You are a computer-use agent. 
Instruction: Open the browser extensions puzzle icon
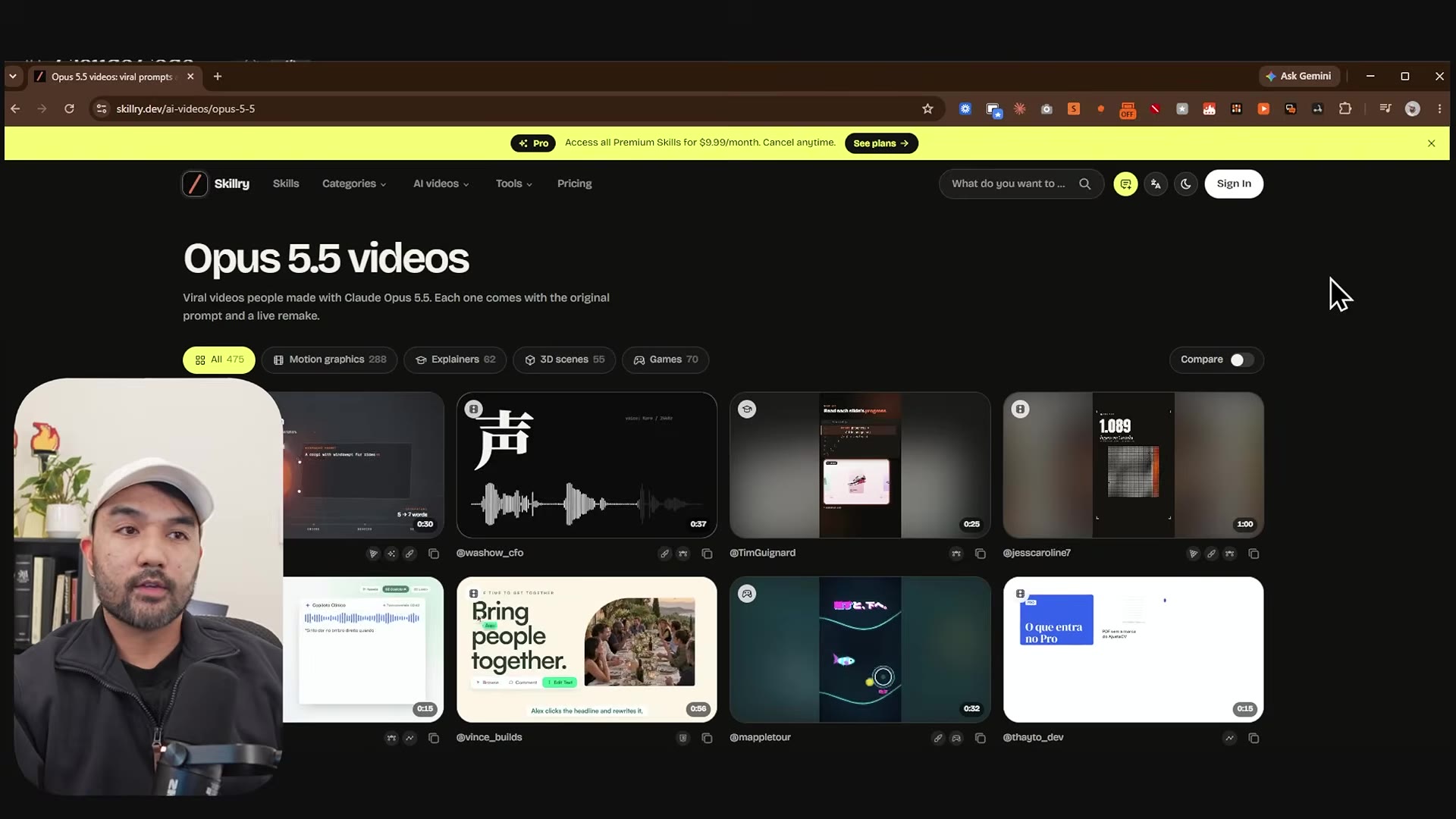(x=1345, y=108)
